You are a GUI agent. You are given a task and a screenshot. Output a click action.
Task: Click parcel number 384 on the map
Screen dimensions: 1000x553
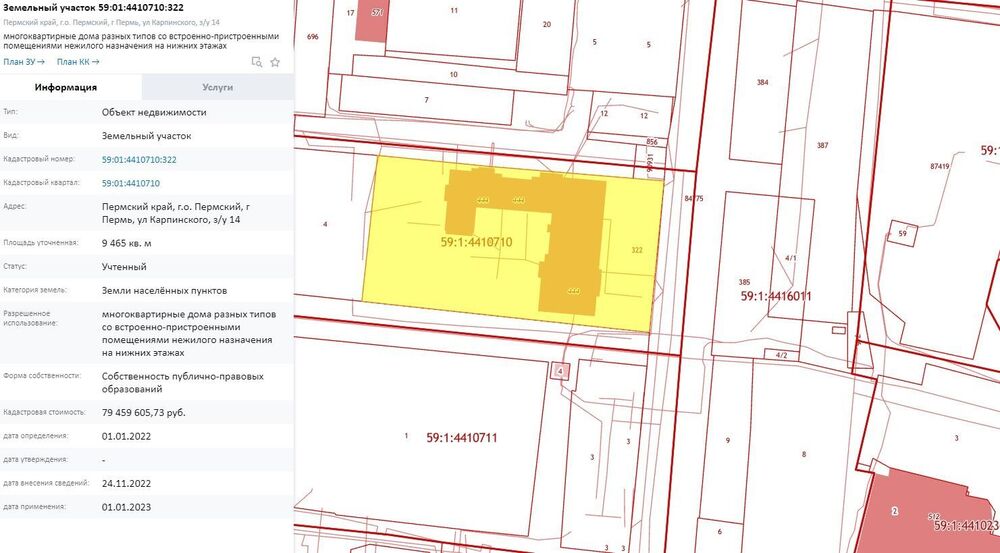pos(762,82)
